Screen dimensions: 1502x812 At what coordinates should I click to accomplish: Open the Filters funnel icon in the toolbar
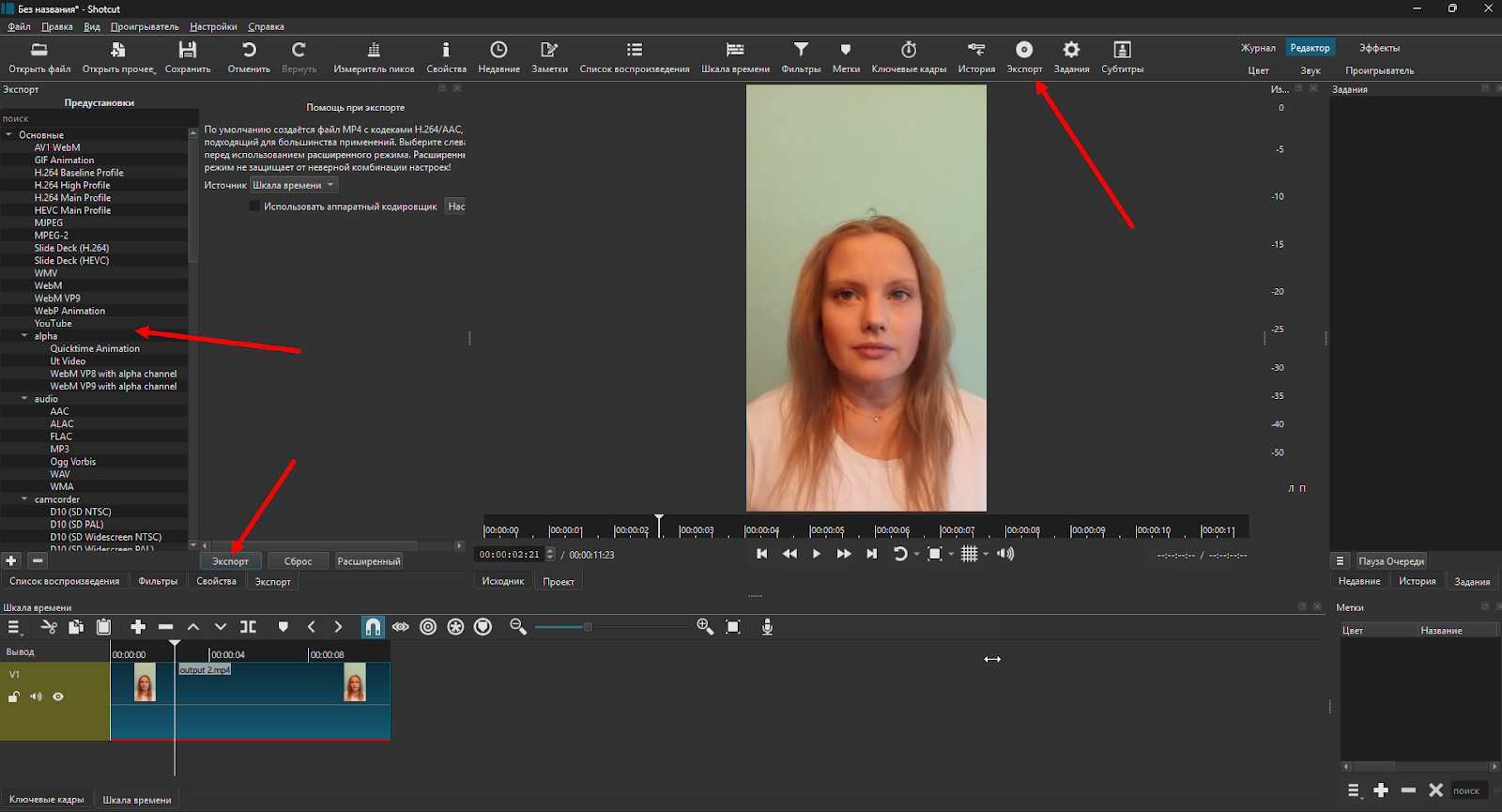[801, 51]
